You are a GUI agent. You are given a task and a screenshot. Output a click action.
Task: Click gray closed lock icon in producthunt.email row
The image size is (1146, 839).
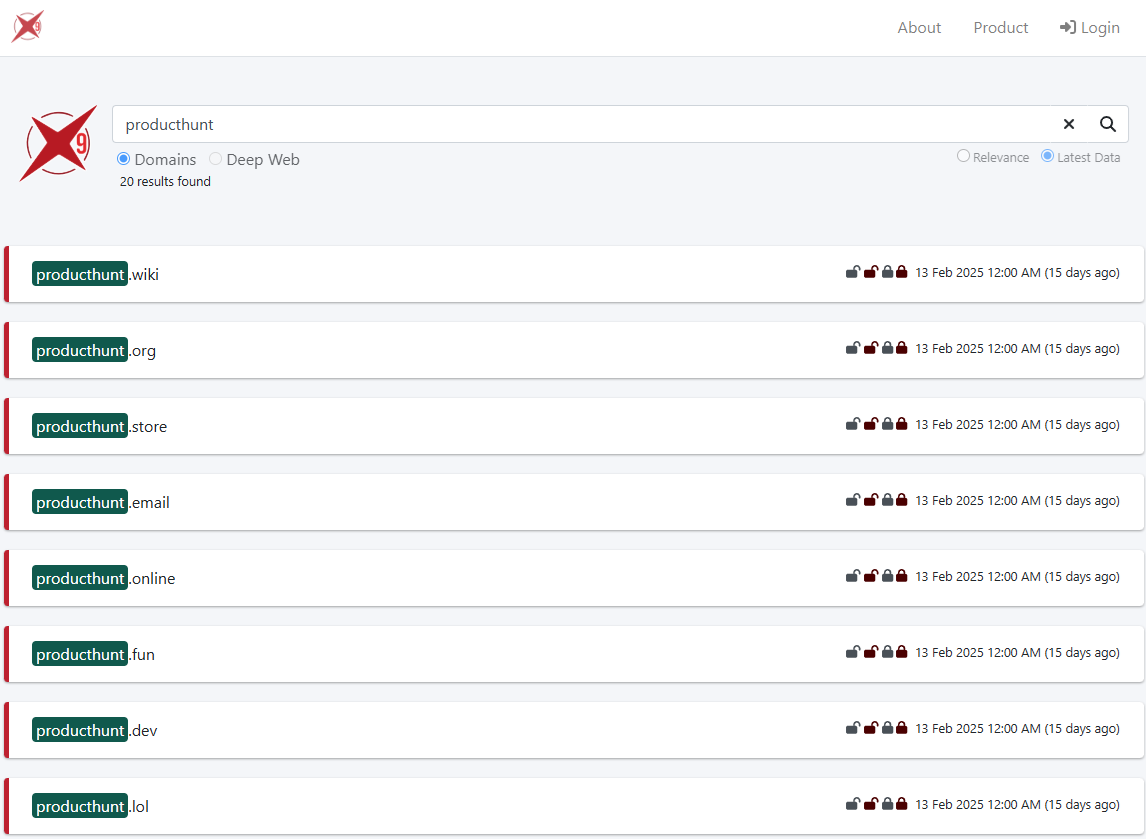(887, 500)
